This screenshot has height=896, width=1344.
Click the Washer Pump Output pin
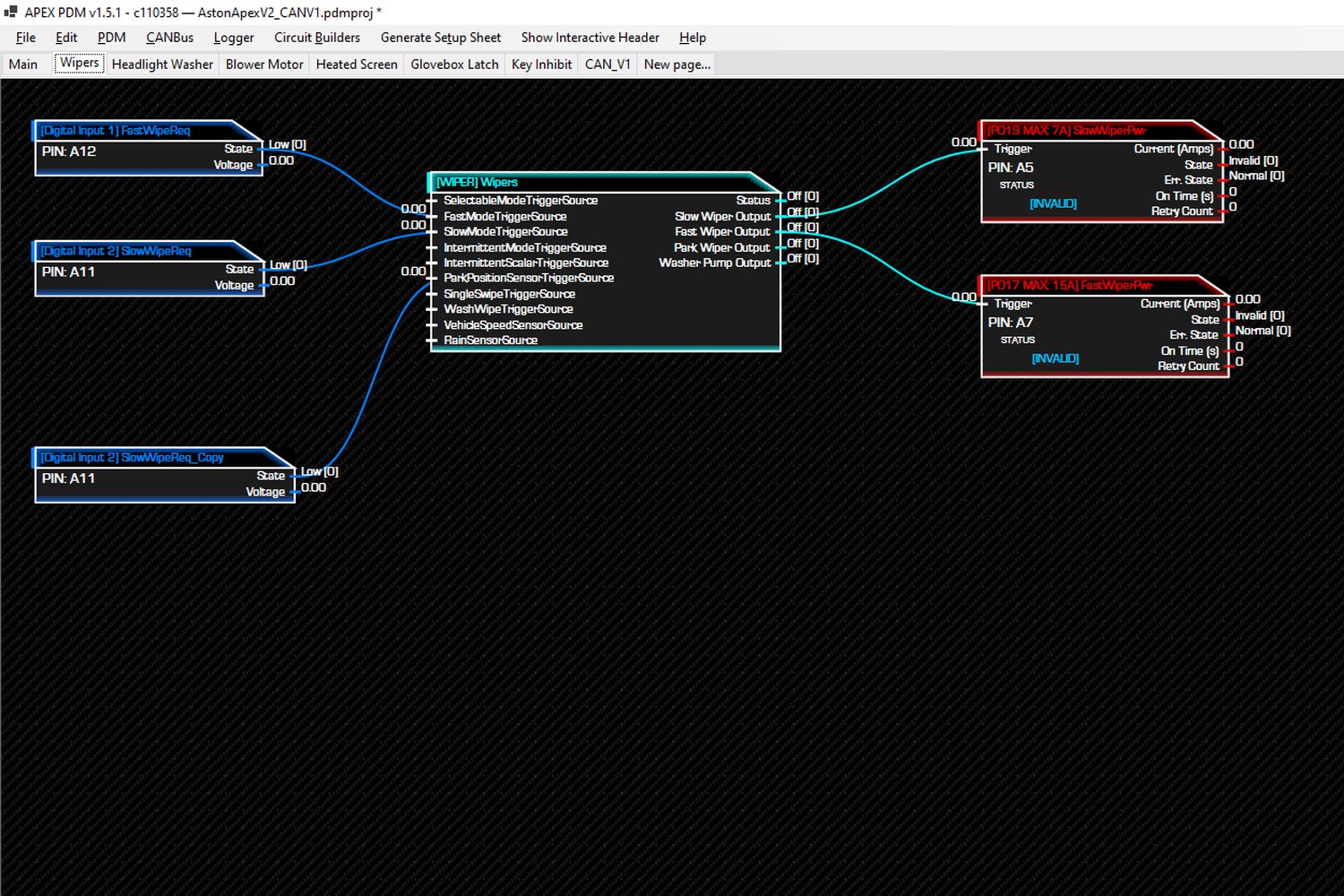tap(779, 263)
